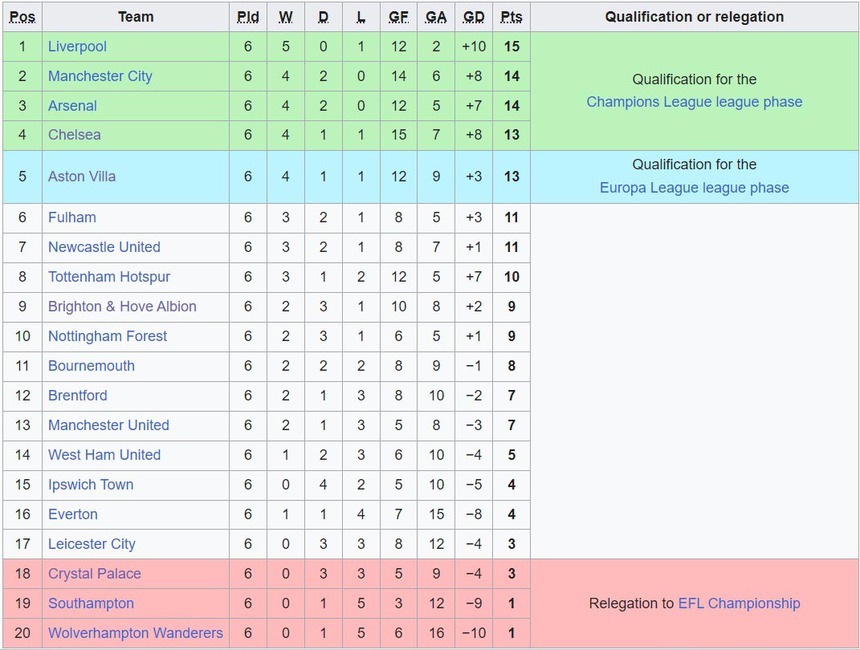Click the Pts column header
Image resolution: width=860 pixels, height=650 pixels.
(x=511, y=17)
